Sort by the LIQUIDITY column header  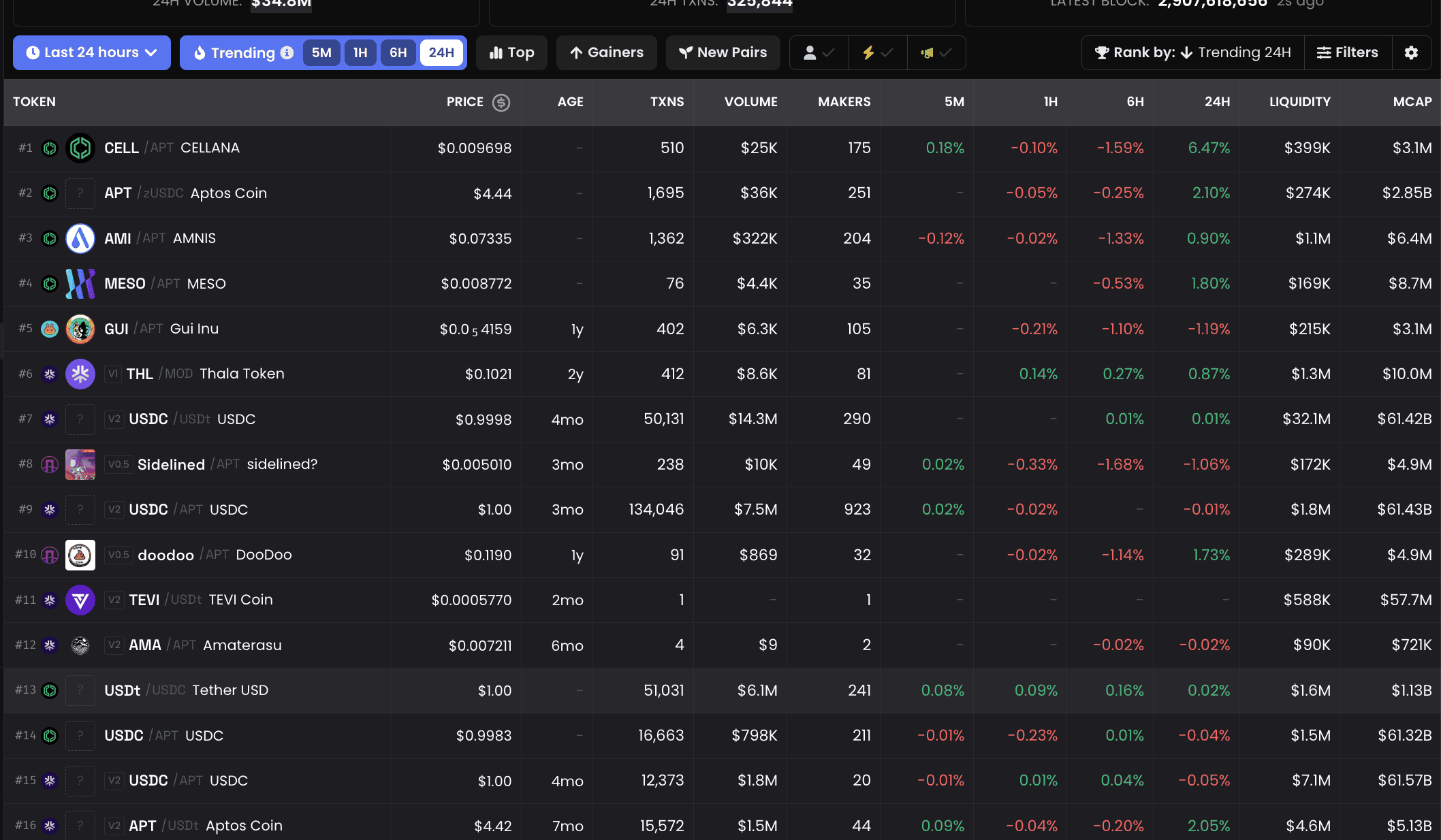tap(1299, 101)
